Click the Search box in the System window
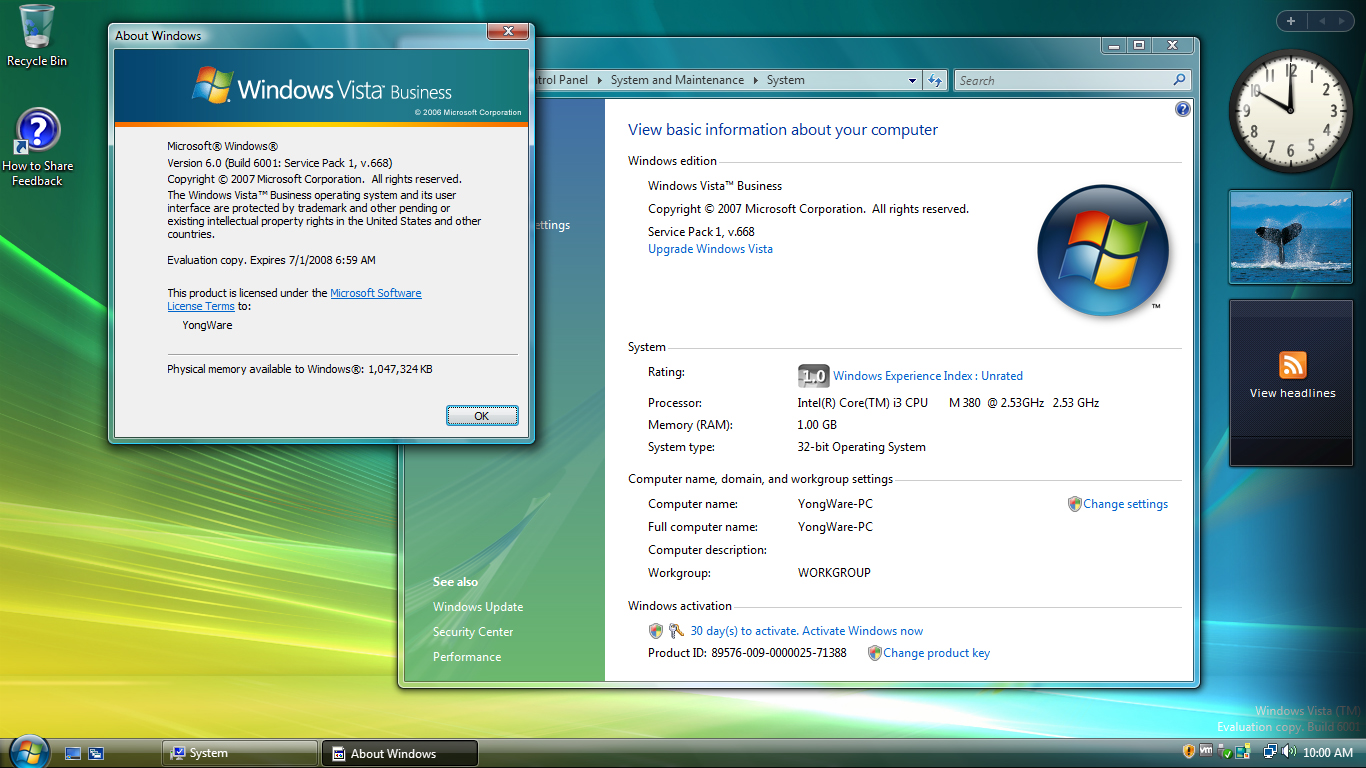 [1072, 80]
